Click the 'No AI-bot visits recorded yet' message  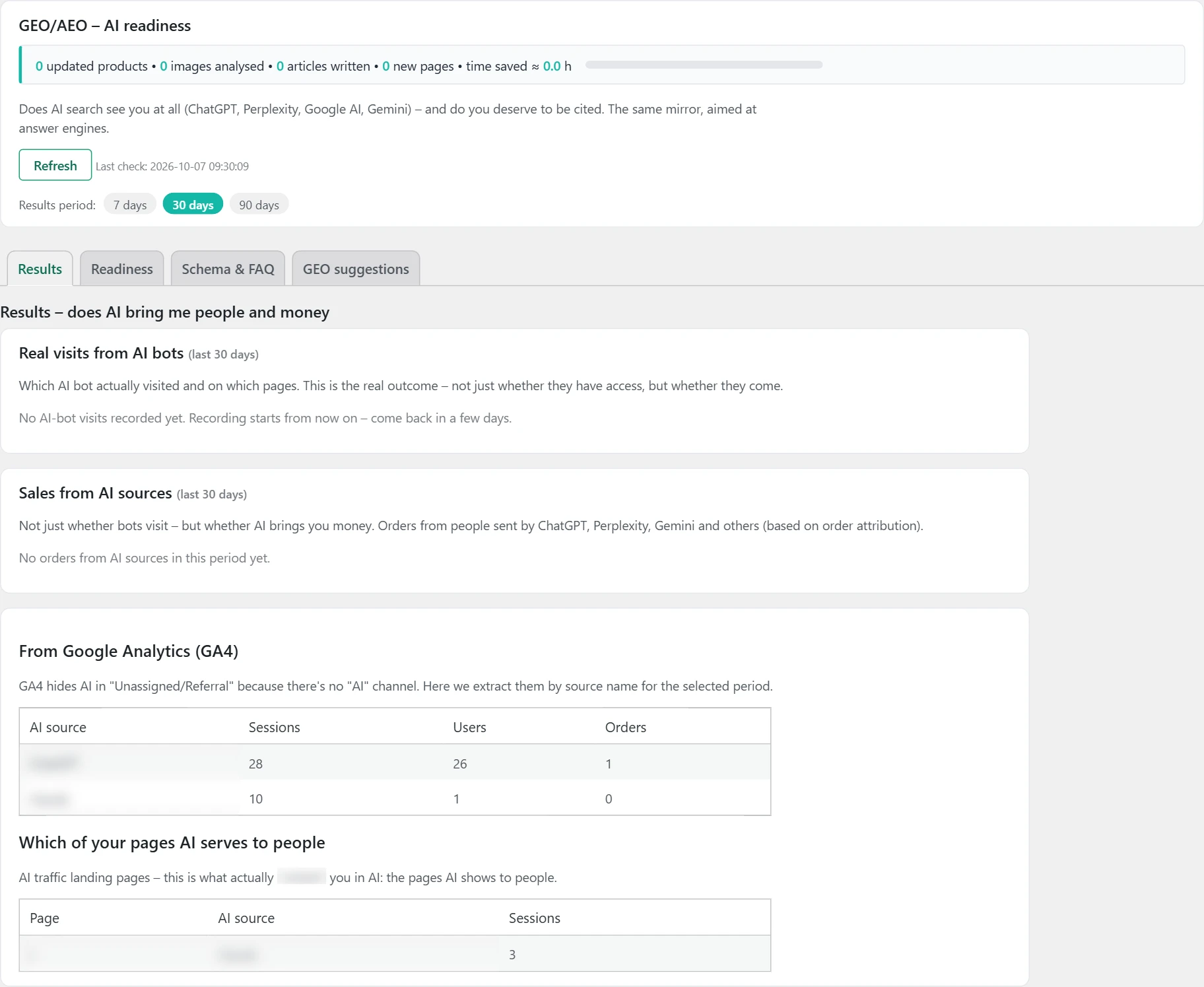pyautogui.click(x=265, y=418)
